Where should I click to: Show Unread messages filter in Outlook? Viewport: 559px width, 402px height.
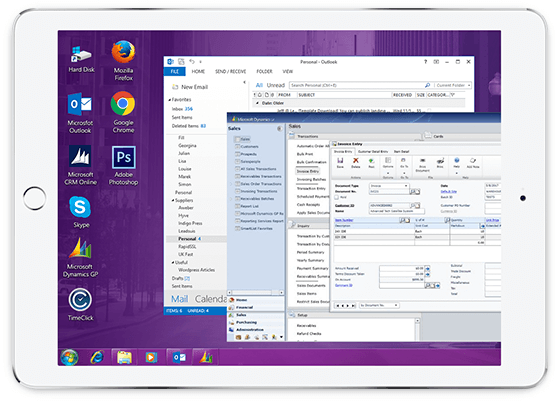[276, 85]
